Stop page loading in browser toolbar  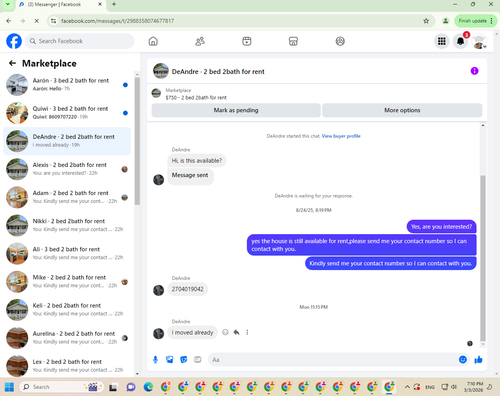coord(37,21)
